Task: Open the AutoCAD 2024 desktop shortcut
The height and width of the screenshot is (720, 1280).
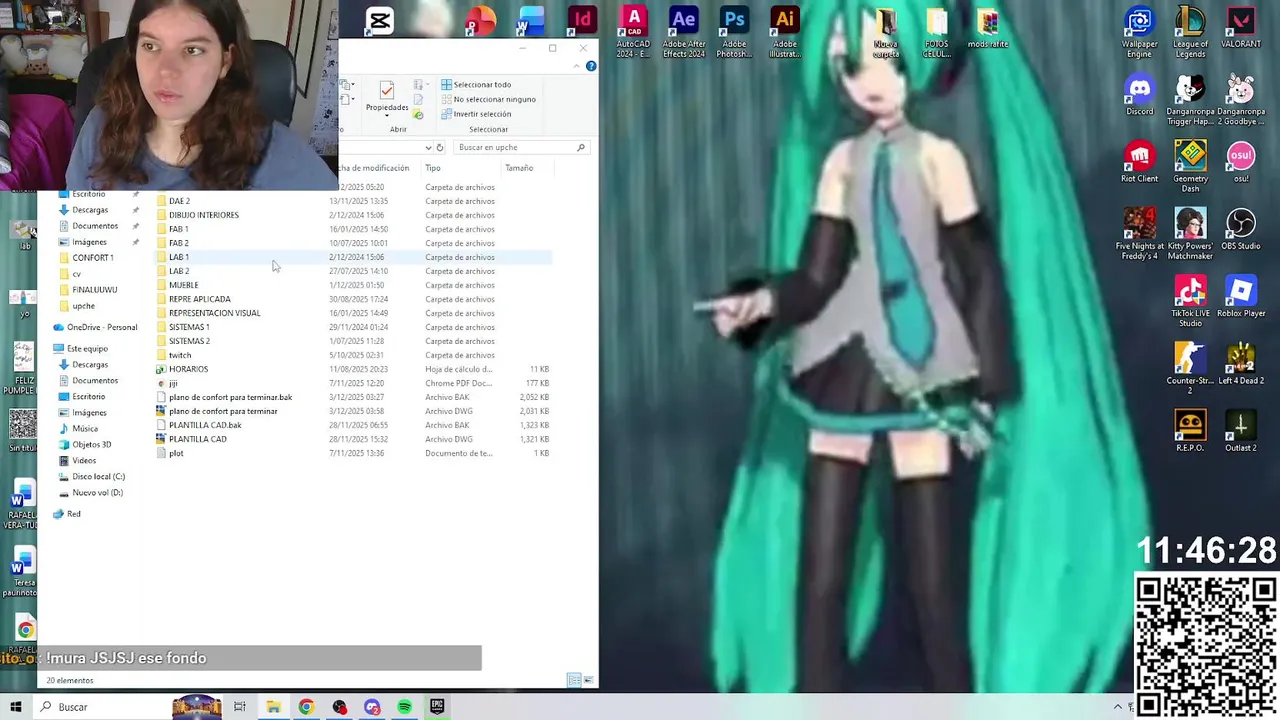Action: pos(633,30)
